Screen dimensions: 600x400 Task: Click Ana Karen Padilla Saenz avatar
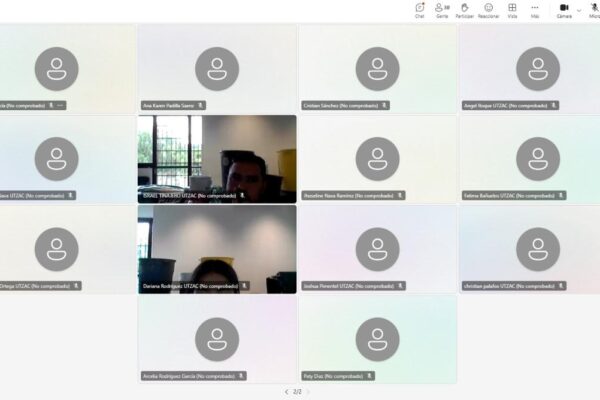coord(217,69)
